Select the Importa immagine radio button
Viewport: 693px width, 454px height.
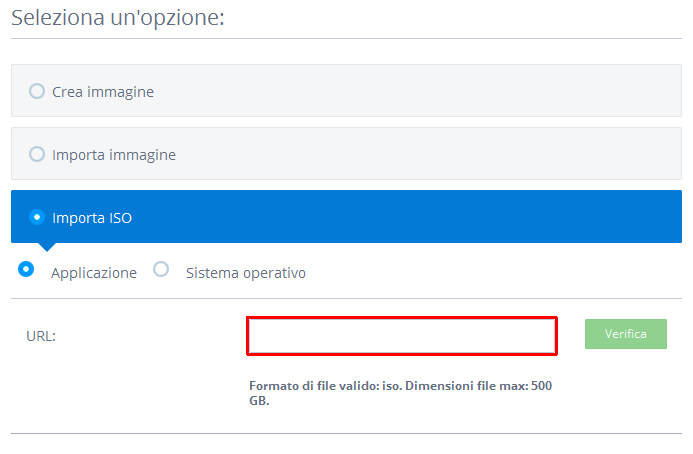37,154
